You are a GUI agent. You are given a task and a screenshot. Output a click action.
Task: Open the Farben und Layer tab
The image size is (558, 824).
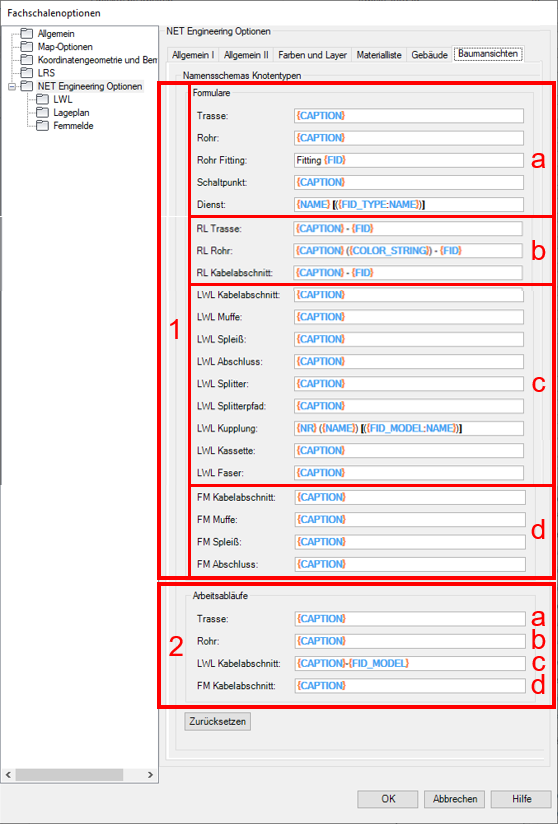point(313,55)
